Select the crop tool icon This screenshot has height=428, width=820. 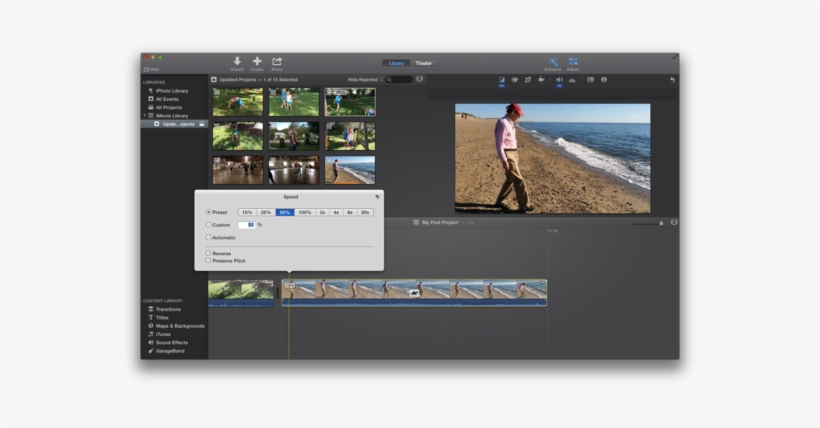pos(528,80)
